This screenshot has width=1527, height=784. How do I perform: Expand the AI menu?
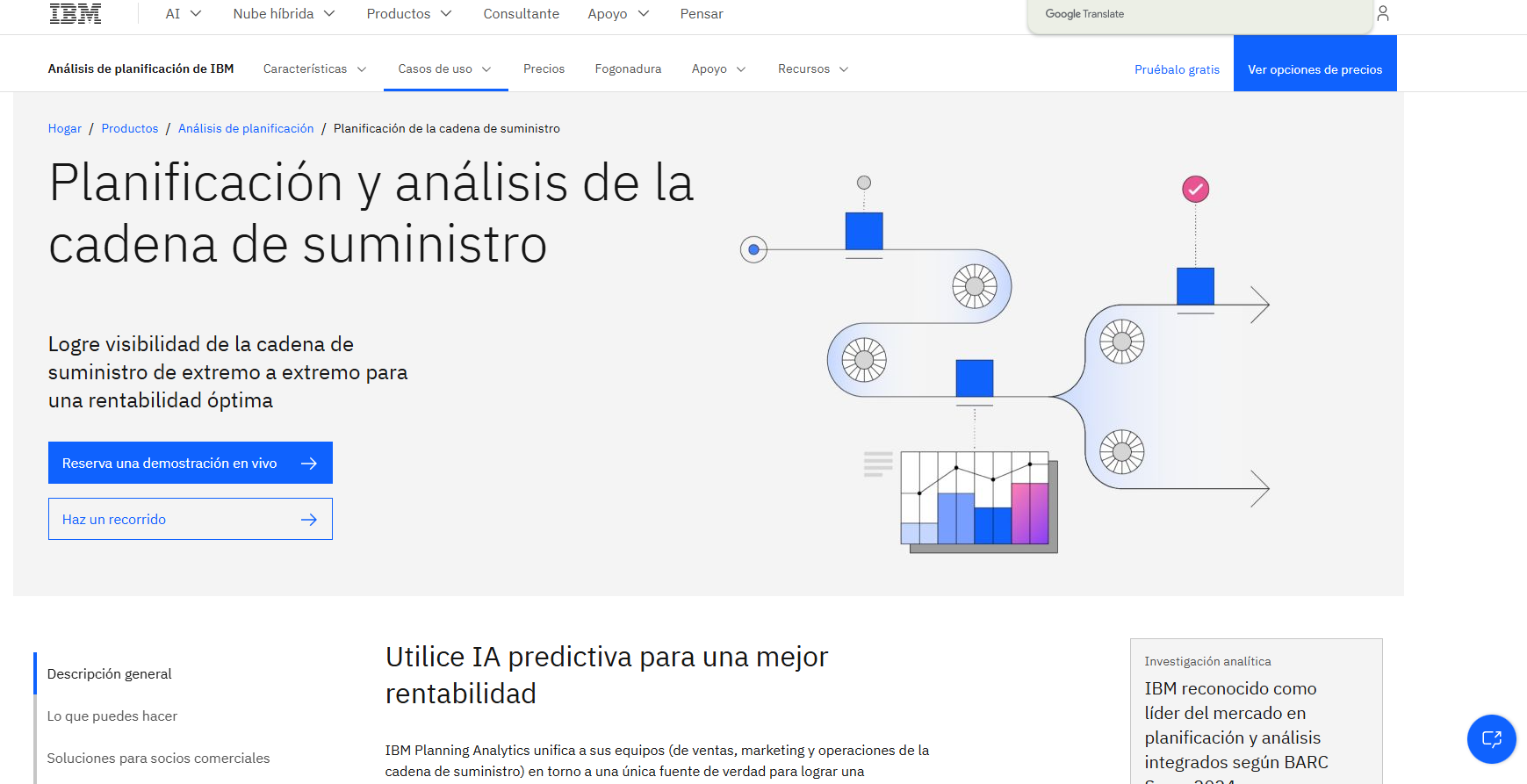[x=184, y=14]
